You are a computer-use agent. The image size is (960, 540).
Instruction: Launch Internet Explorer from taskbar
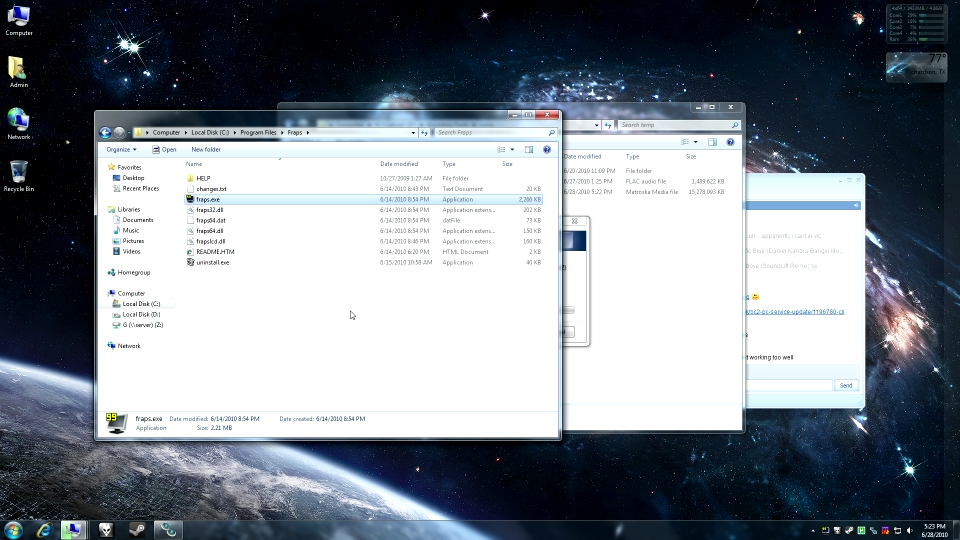43,529
